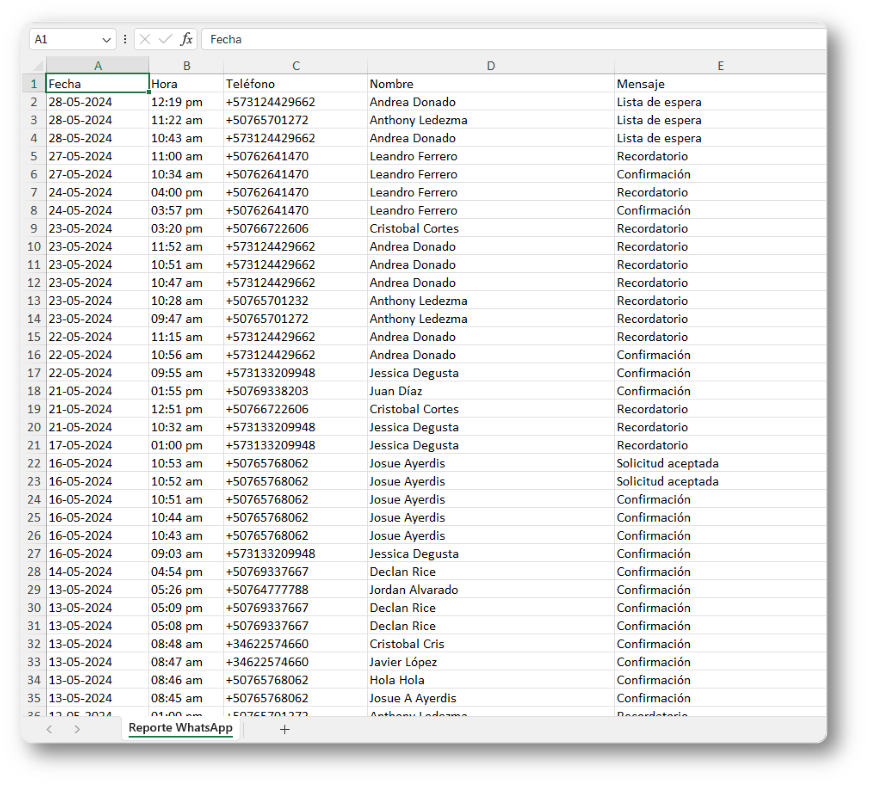The image size is (869, 785).
Task: Select the cell containing Hola Hola
Action: (x=490, y=680)
